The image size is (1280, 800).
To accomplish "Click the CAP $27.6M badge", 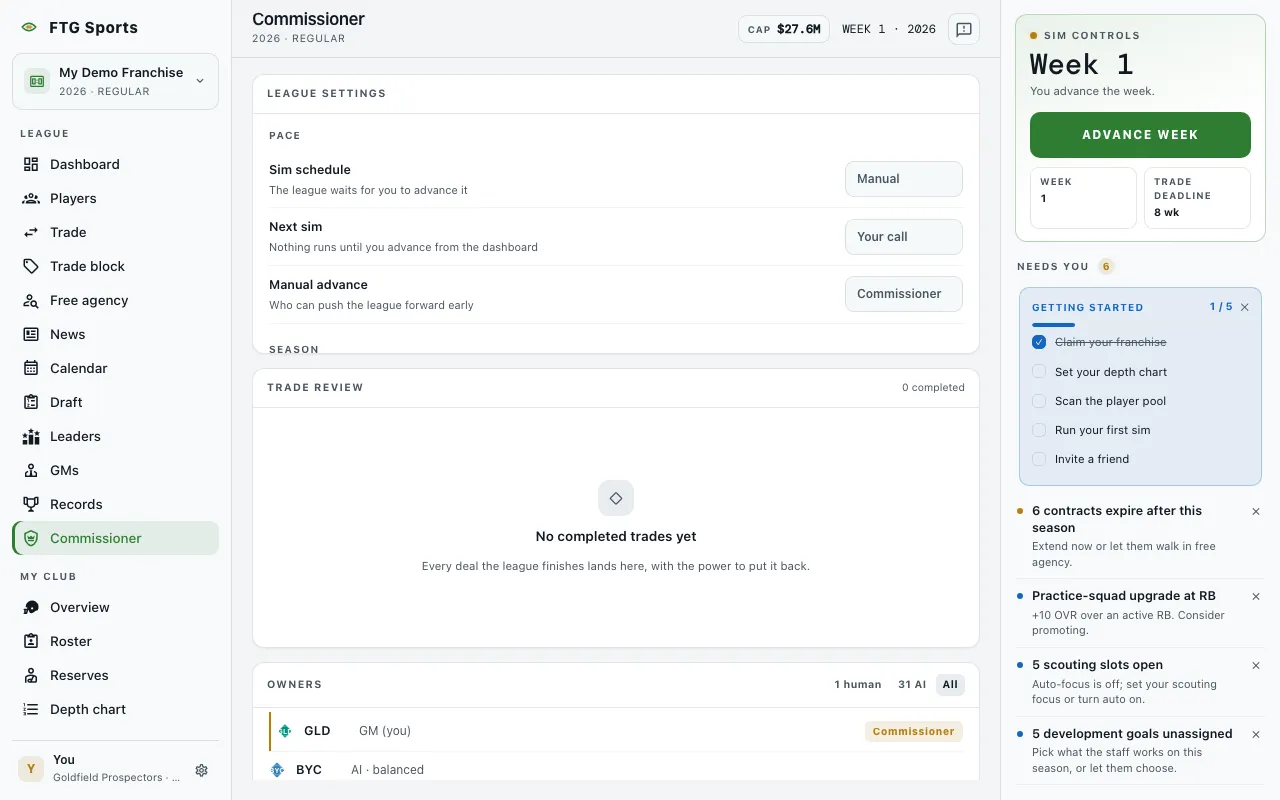I will click(x=784, y=29).
